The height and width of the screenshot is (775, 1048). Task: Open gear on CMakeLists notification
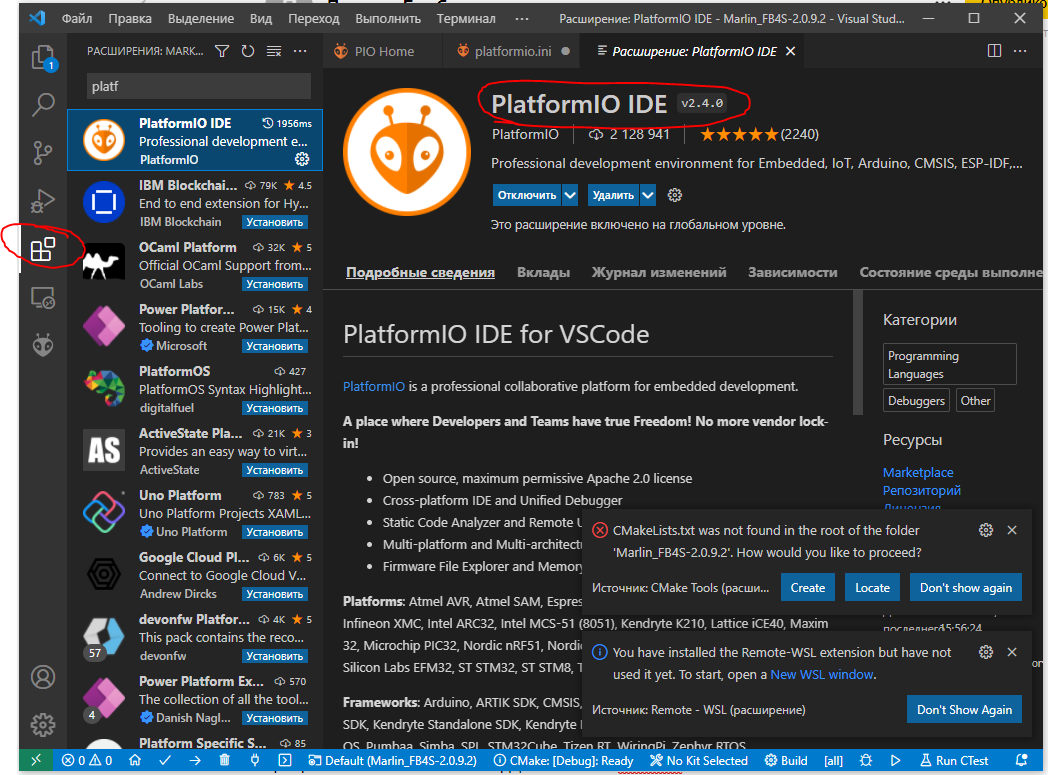986,530
